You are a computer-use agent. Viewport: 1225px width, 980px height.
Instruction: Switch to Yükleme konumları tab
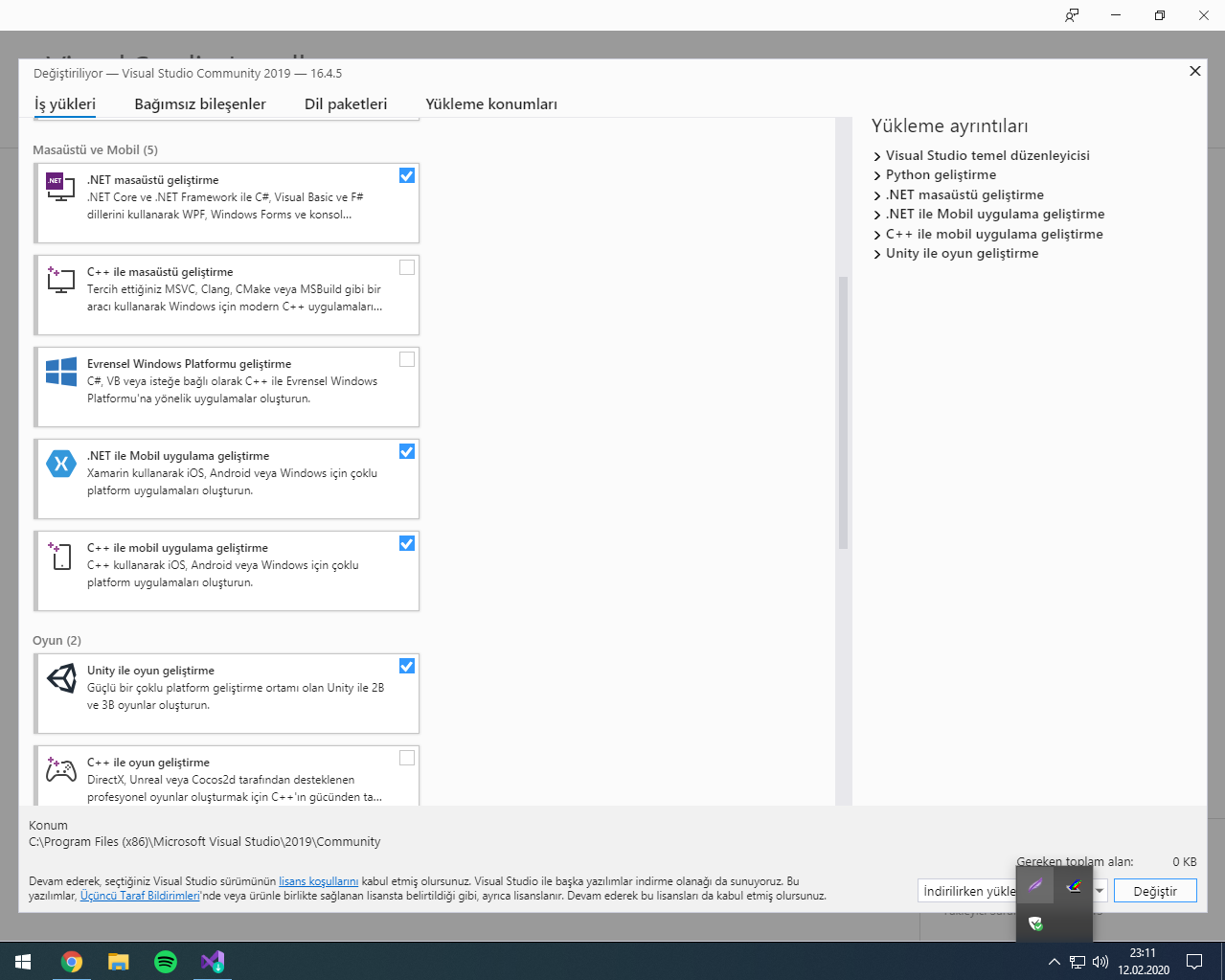(491, 103)
